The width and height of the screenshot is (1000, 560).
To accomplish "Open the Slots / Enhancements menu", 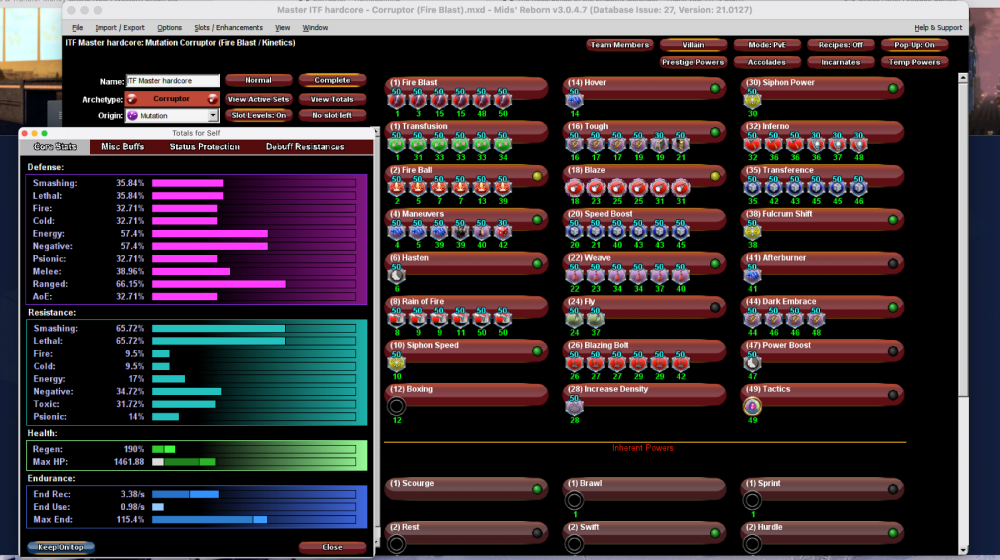I will (x=228, y=27).
